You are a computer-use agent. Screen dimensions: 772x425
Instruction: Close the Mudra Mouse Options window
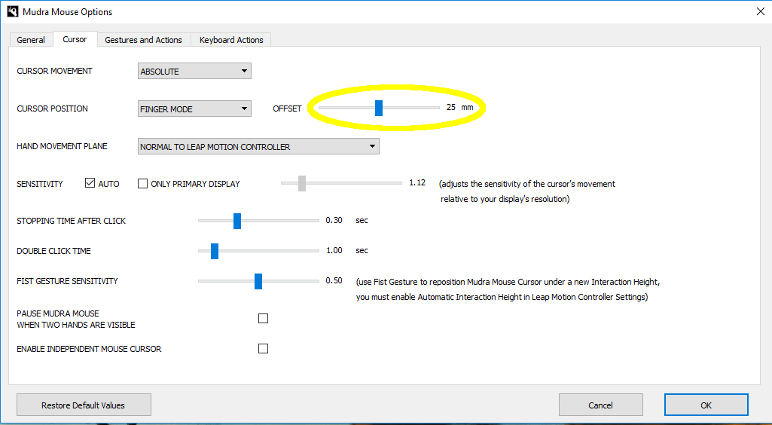[760, 11]
